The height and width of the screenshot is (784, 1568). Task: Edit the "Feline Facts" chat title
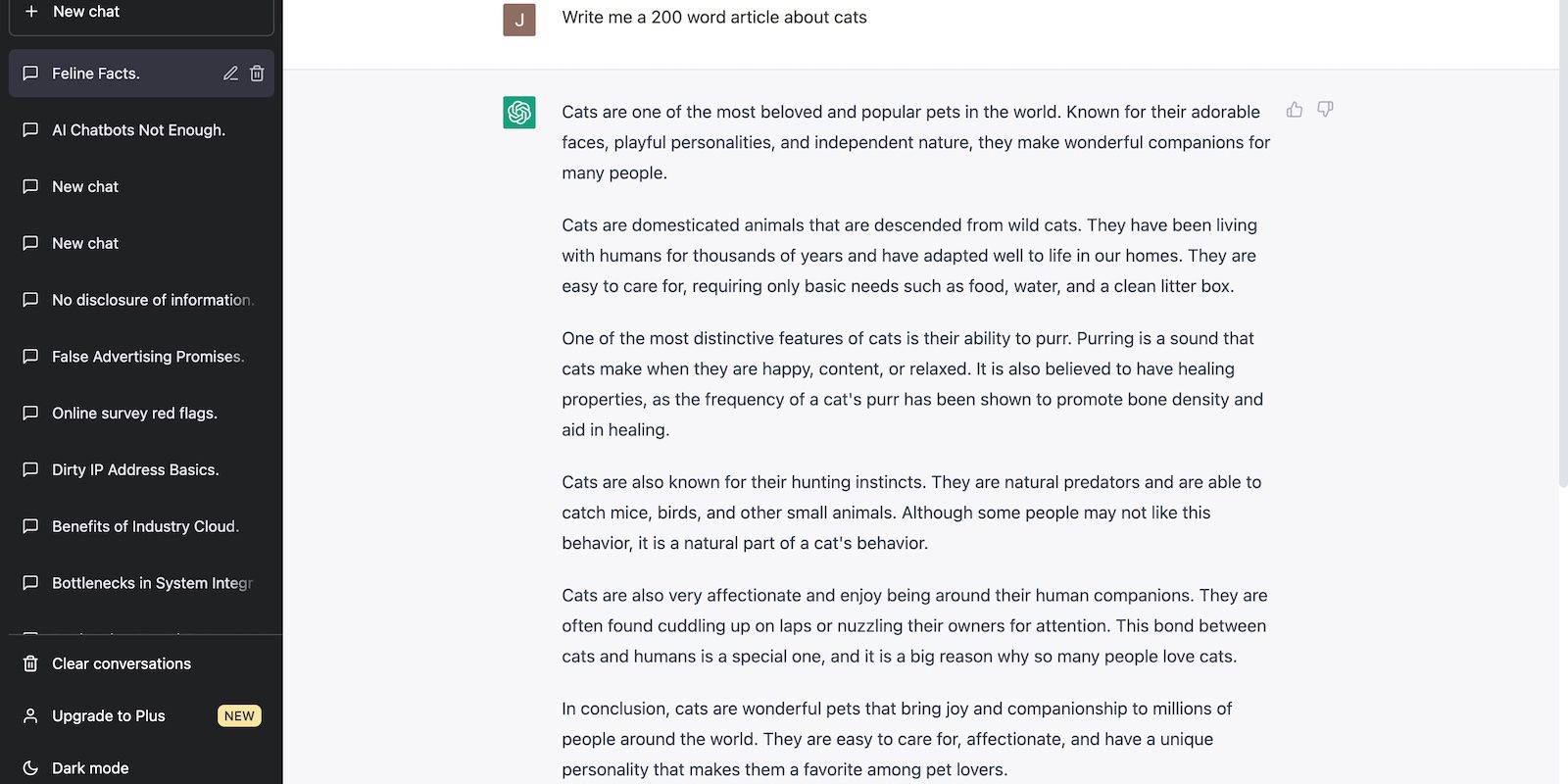pos(230,73)
